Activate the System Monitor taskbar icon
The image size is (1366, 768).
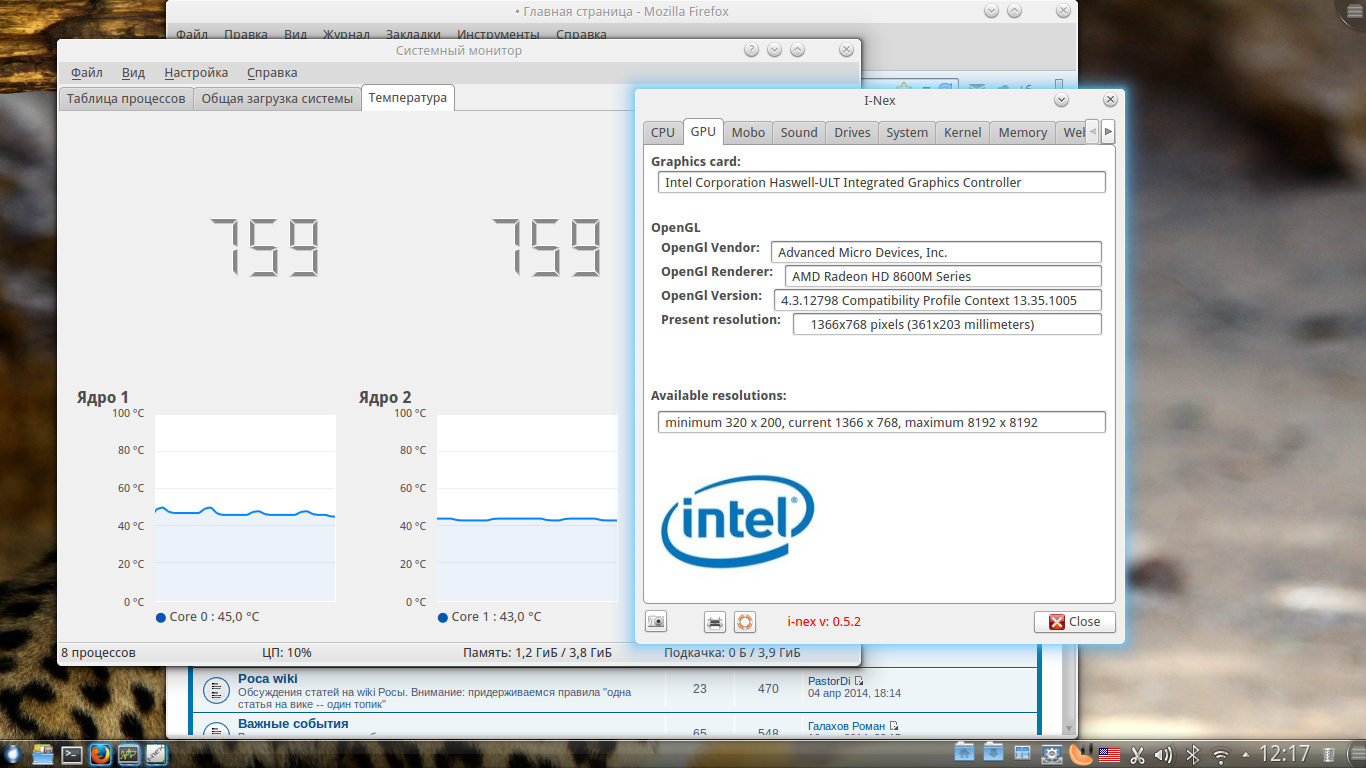pos(128,754)
